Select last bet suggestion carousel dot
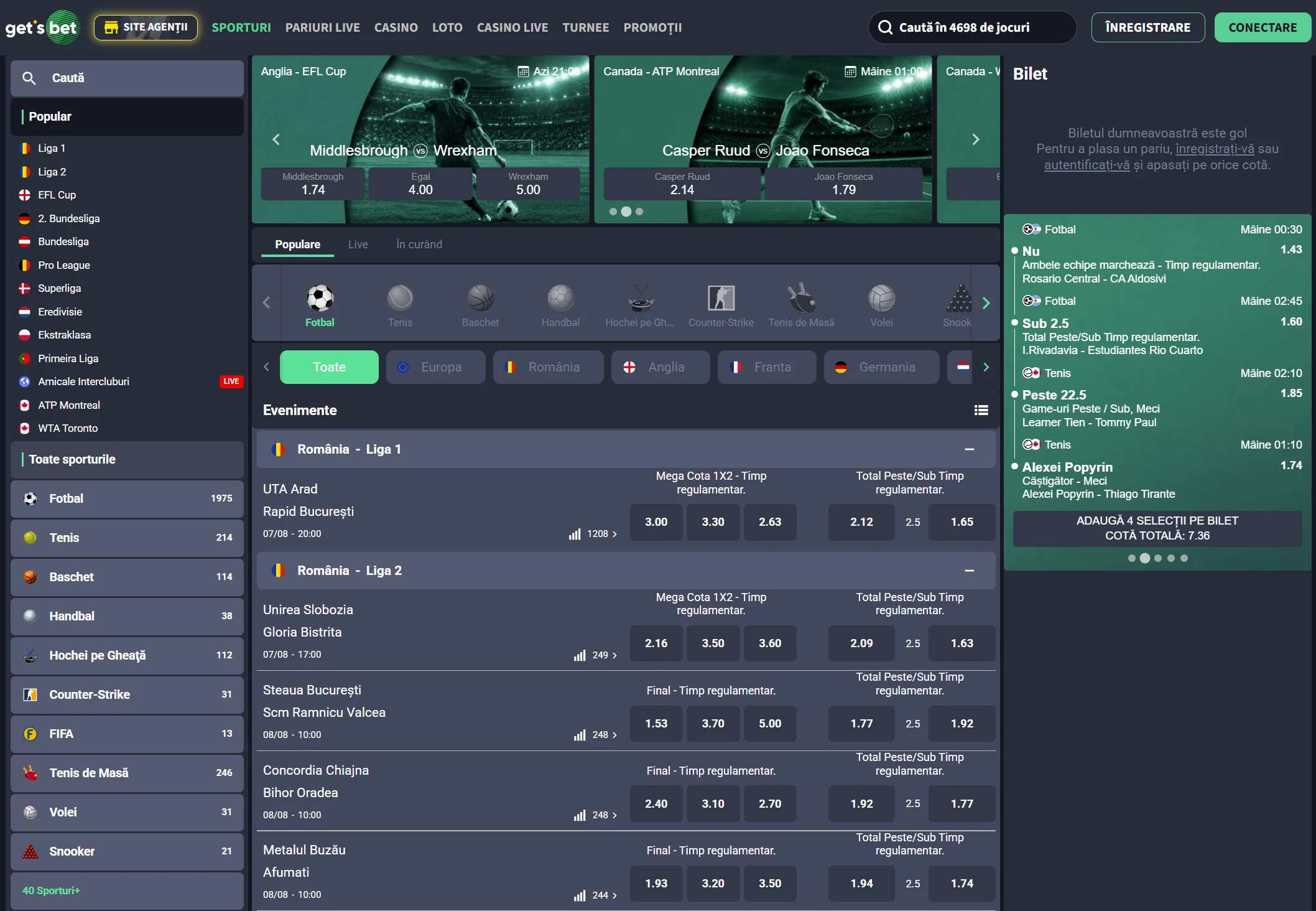The width and height of the screenshot is (1316, 911). pyautogui.click(x=1184, y=558)
